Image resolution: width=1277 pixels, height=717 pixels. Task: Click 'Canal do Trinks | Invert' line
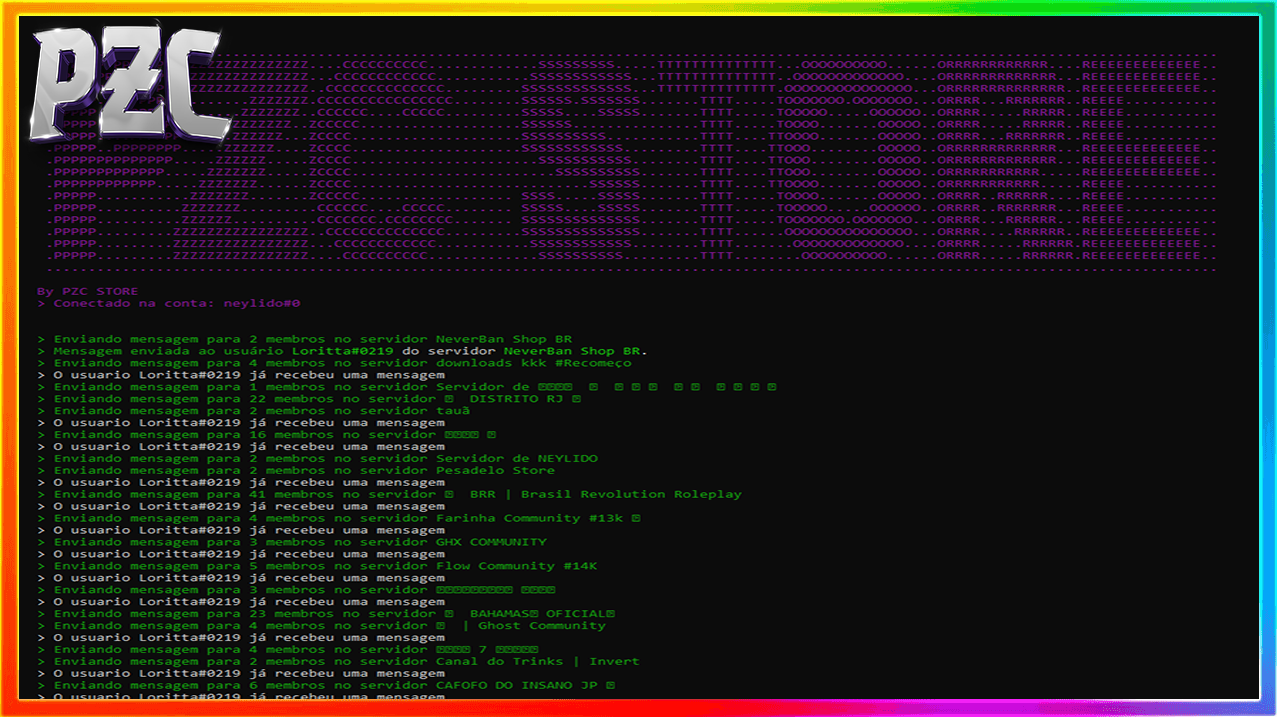pos(339,661)
